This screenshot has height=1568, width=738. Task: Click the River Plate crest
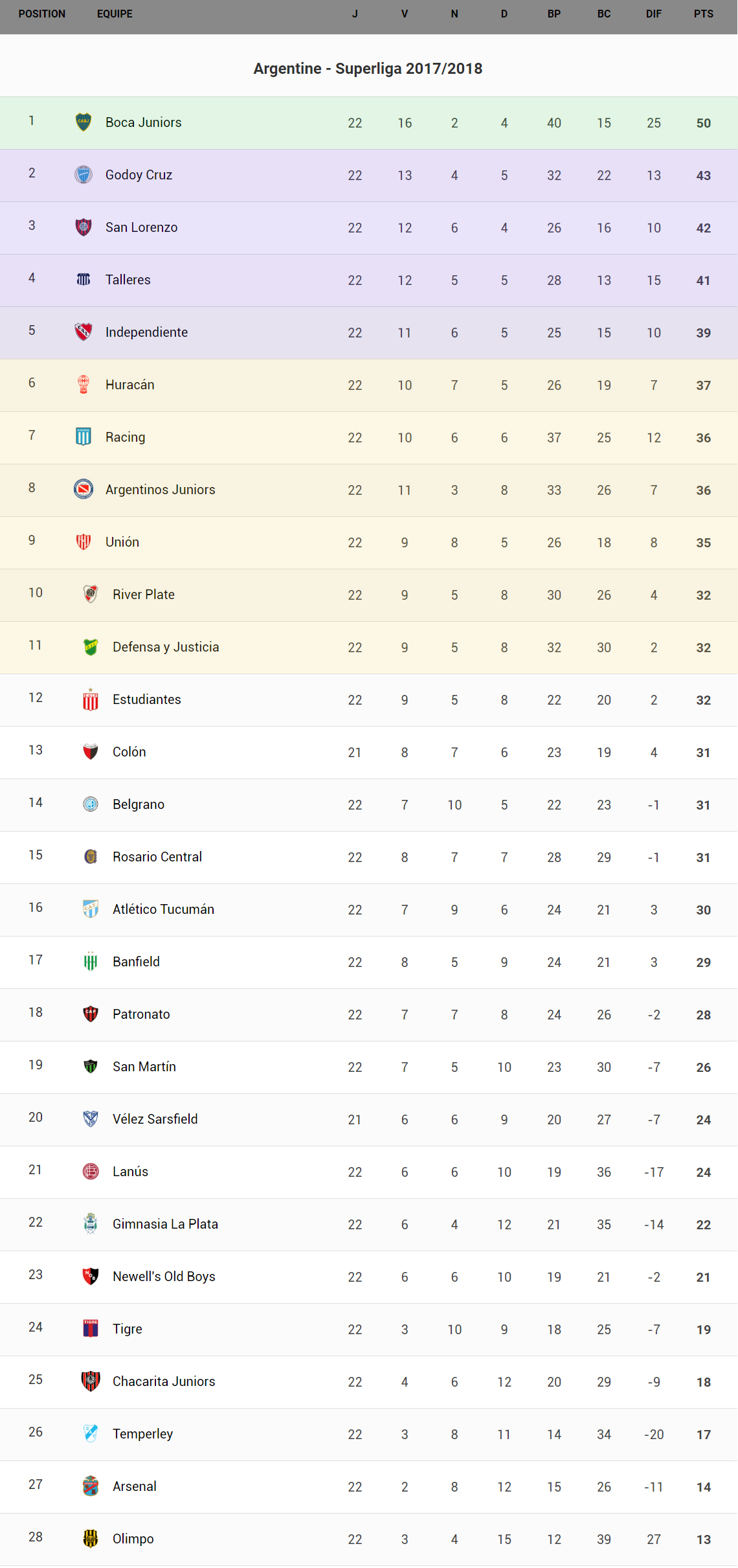click(91, 594)
